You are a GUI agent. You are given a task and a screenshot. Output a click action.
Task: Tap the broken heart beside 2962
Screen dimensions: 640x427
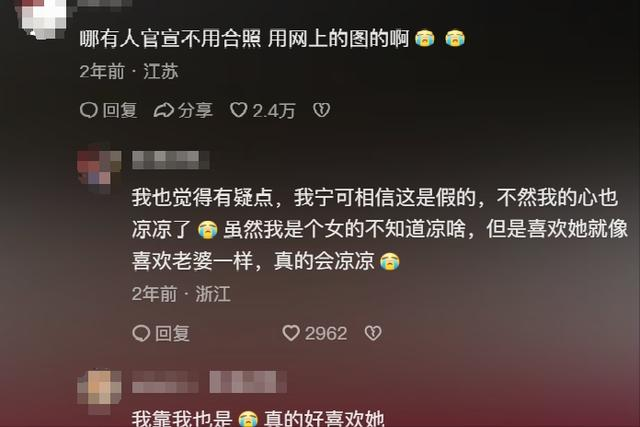click(373, 333)
